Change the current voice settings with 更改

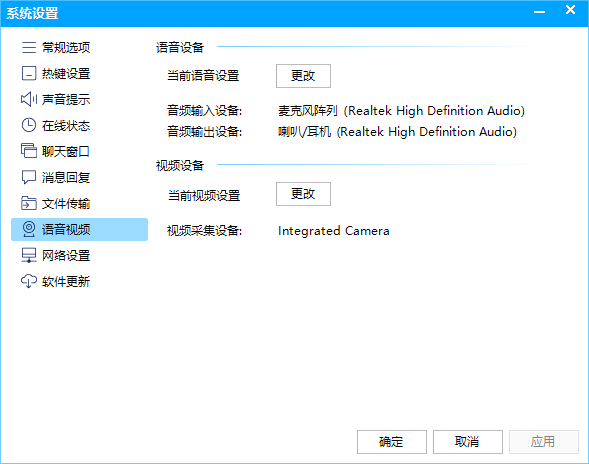click(x=303, y=76)
